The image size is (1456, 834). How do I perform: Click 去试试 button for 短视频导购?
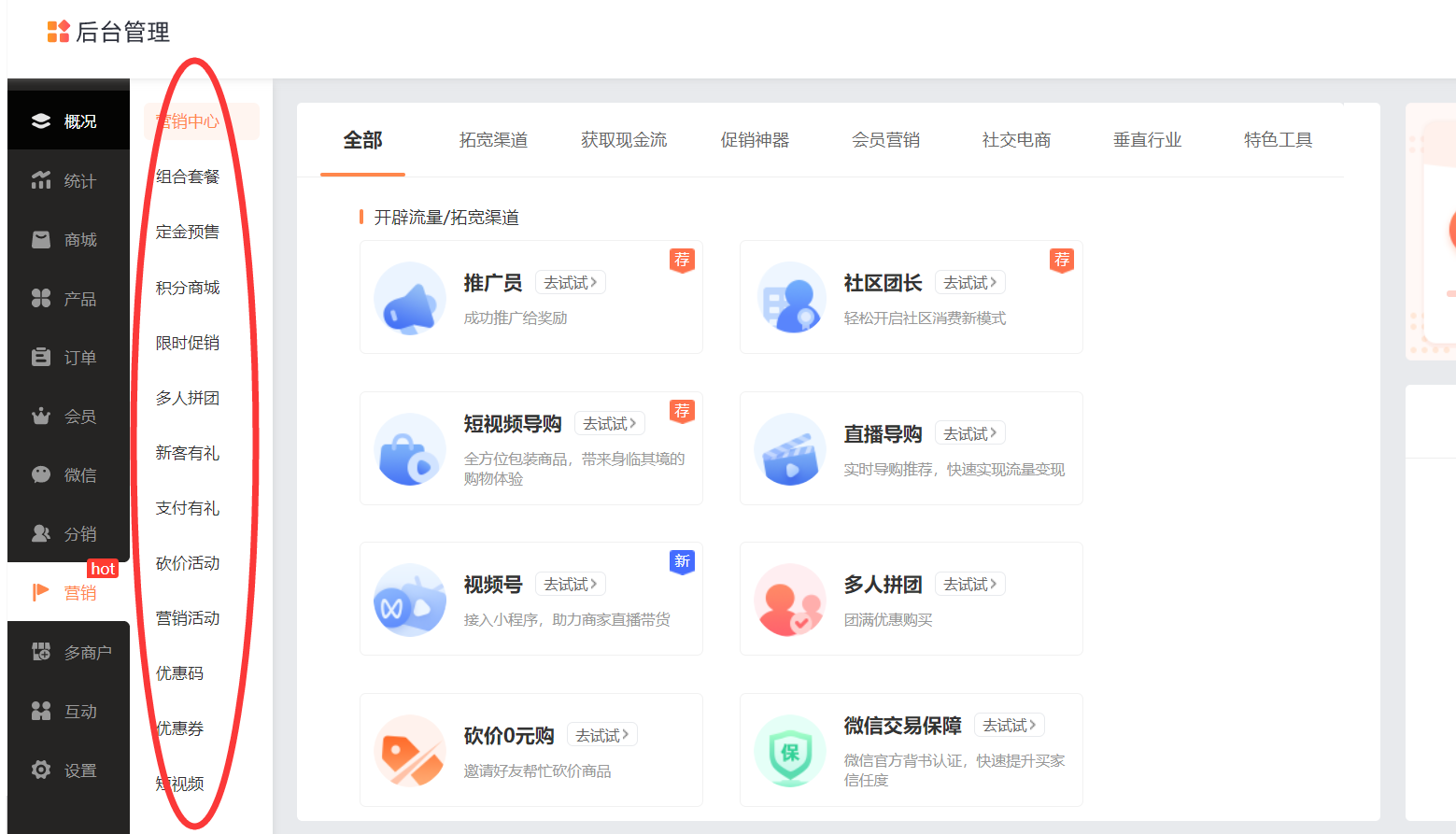610,423
